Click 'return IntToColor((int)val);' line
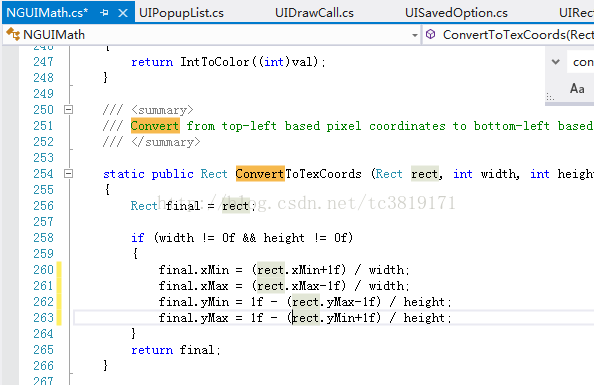This screenshot has width=594, height=385. (x=228, y=62)
